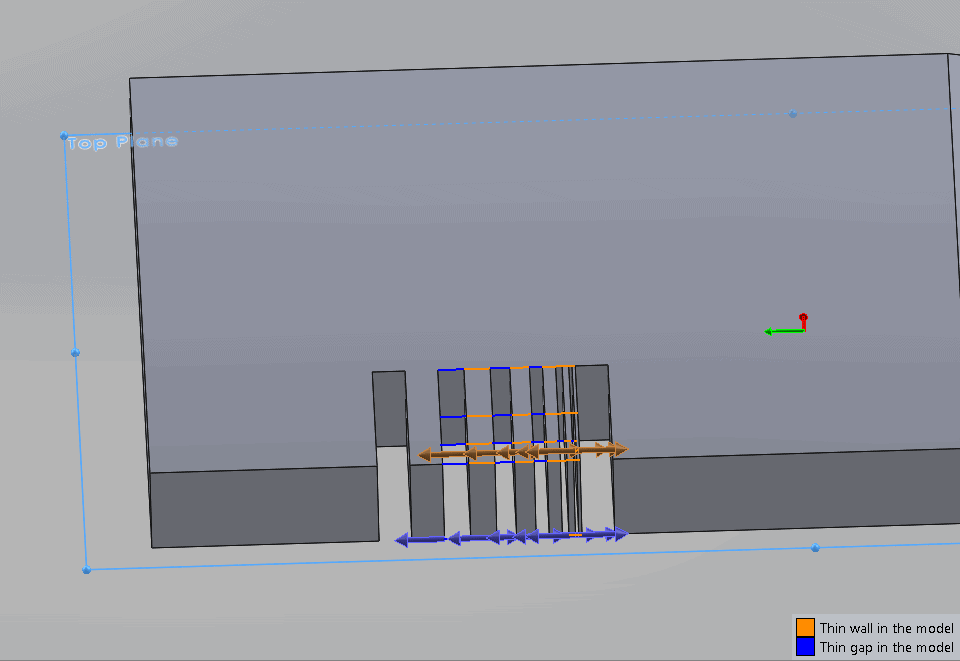Viewport: 960px width, 661px height.
Task: Grab the Top Plane top-left corner handle
Action: click(x=64, y=136)
